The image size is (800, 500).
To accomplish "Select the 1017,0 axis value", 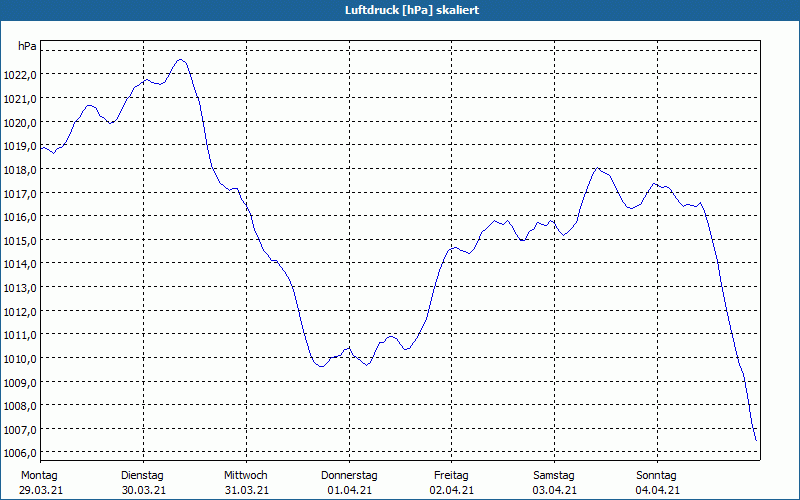I will (x=20, y=194).
